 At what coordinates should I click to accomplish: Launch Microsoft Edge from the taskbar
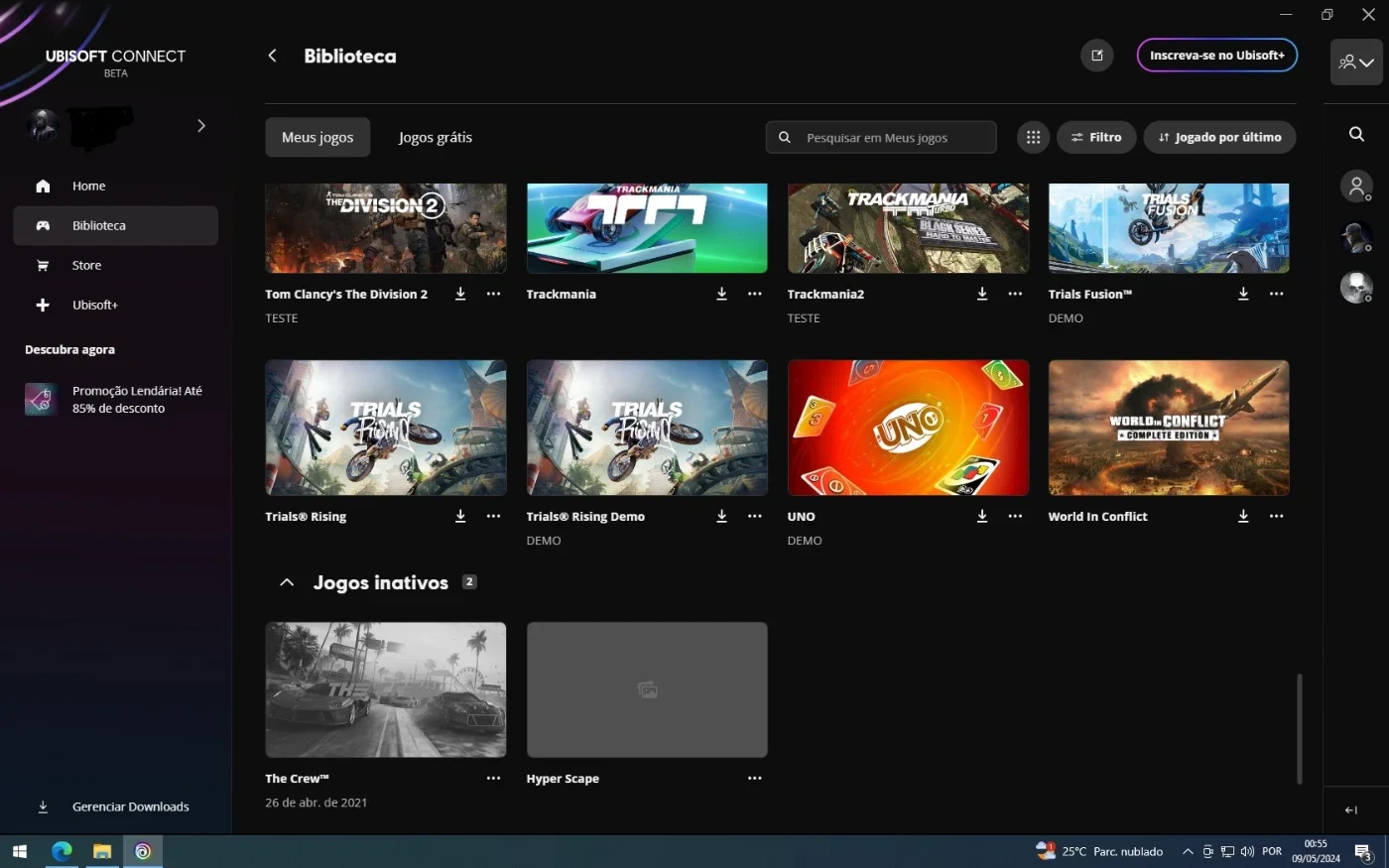tap(62, 851)
